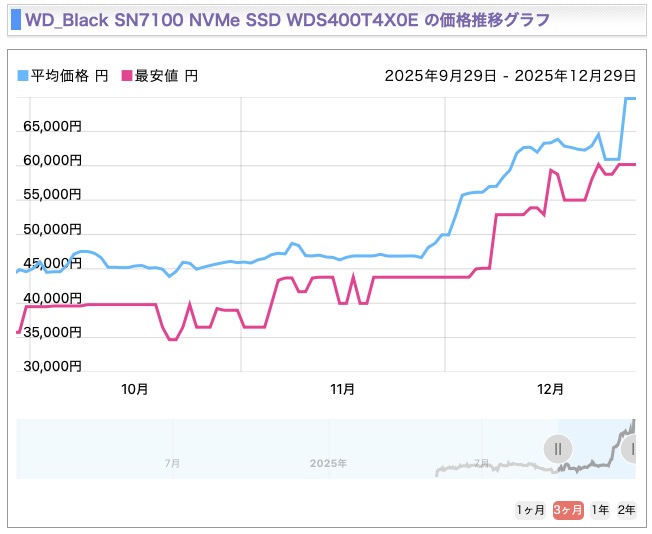
Task: Click the 2025年 label in the navigator
Action: pos(328,463)
